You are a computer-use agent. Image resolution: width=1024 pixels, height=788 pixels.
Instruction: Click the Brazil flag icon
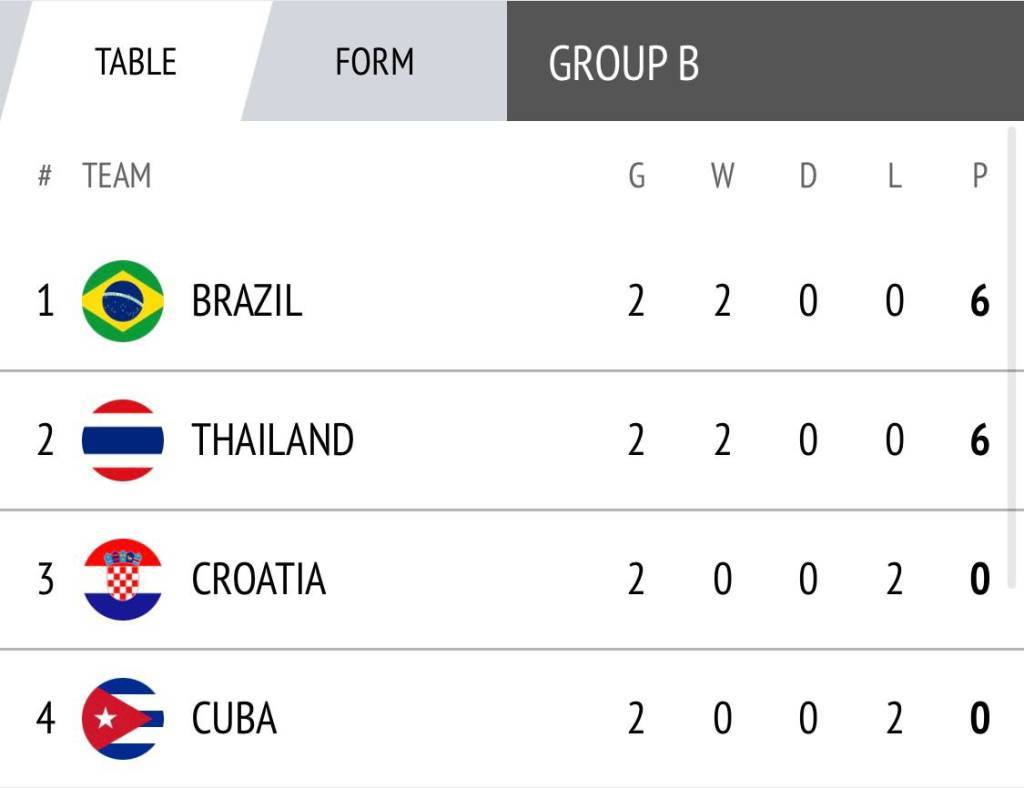[x=122, y=300]
